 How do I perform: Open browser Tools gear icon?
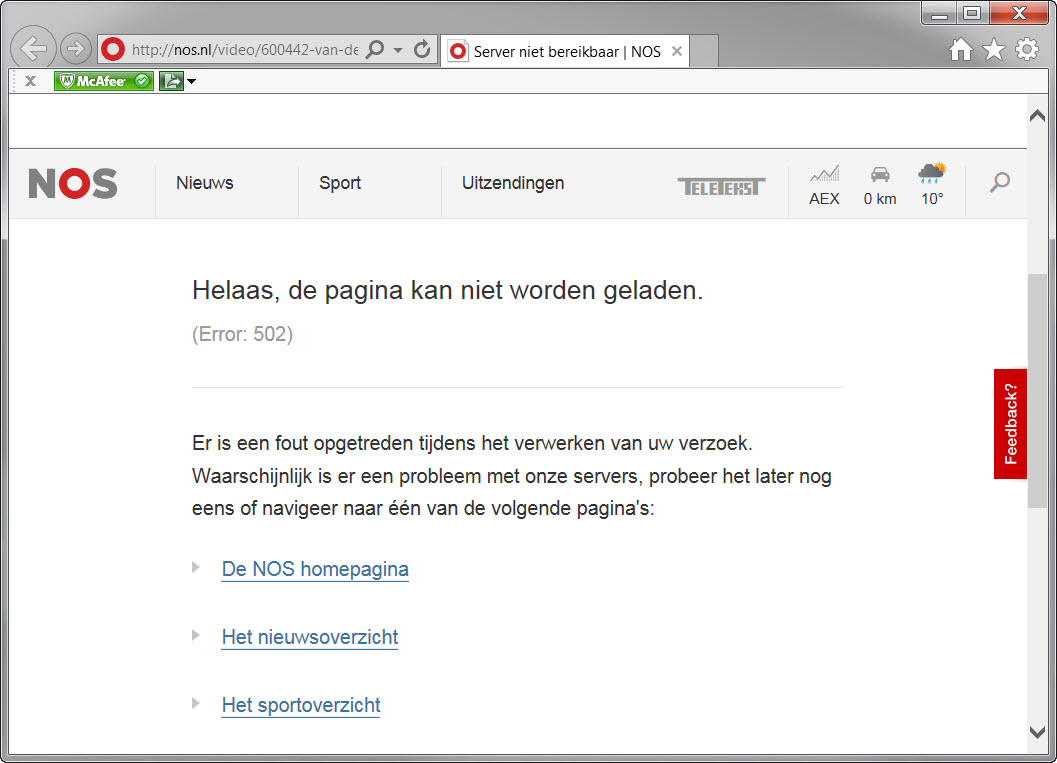(1027, 49)
